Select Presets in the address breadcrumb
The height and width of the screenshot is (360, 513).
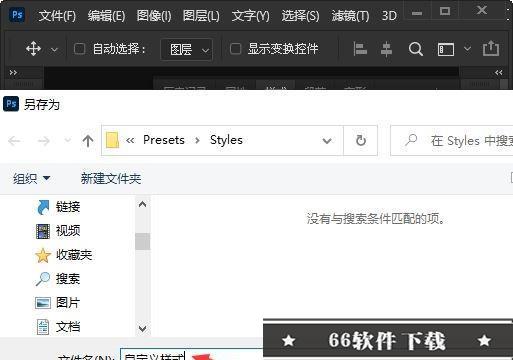164,140
